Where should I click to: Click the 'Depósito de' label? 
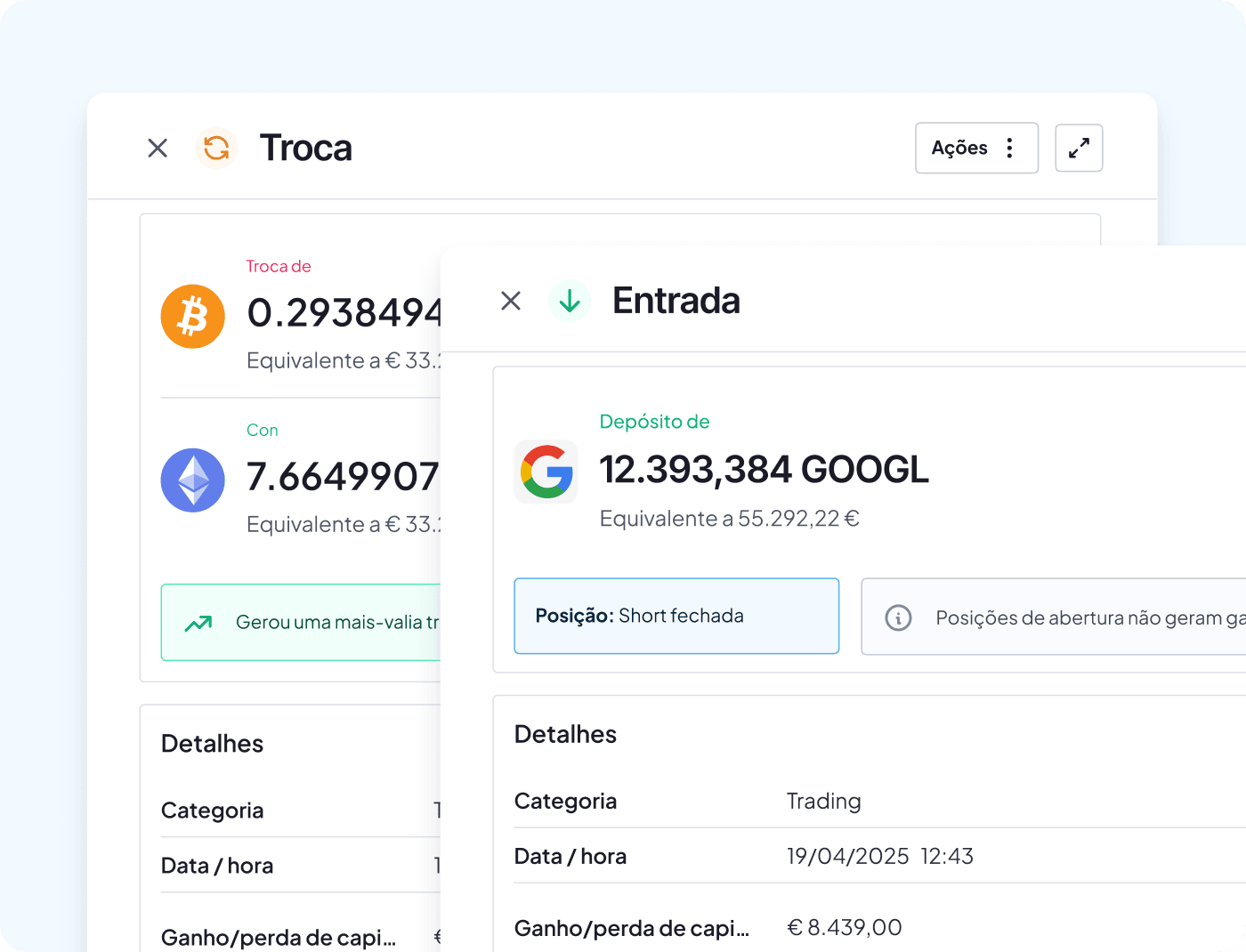pos(654,422)
